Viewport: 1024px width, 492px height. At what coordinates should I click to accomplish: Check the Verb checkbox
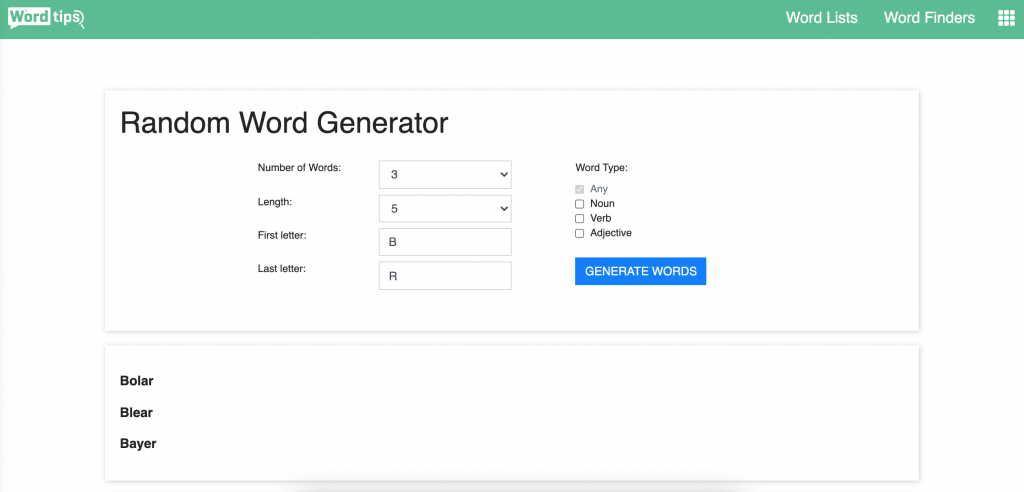(580, 218)
